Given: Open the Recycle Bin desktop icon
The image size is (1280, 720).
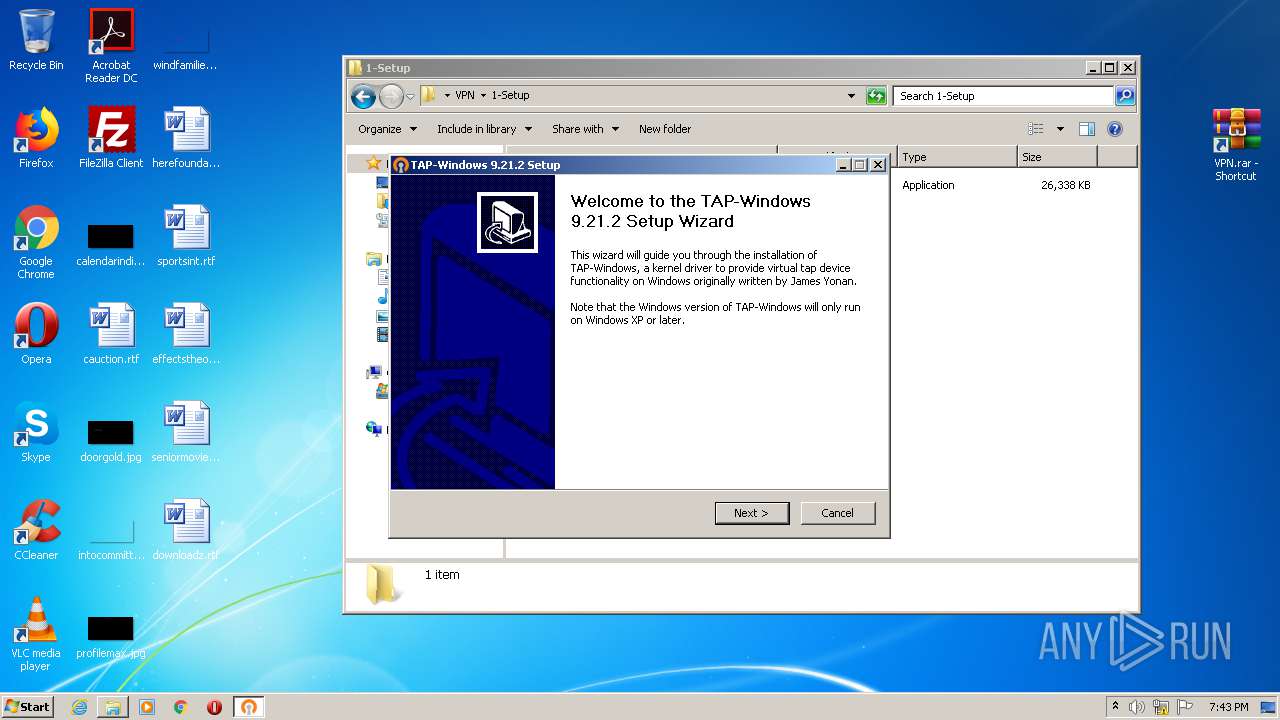Looking at the screenshot, I should coord(36,40).
